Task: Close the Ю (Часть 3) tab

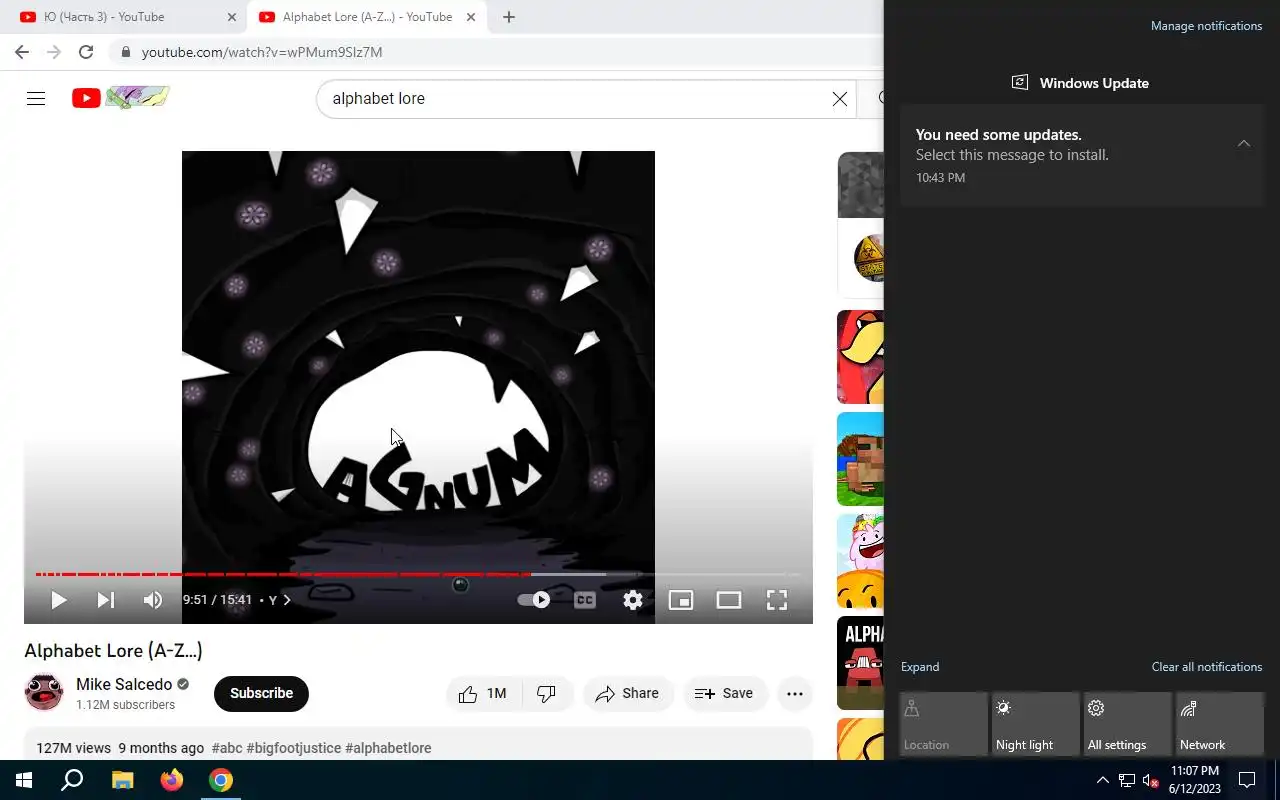Action: [232, 17]
